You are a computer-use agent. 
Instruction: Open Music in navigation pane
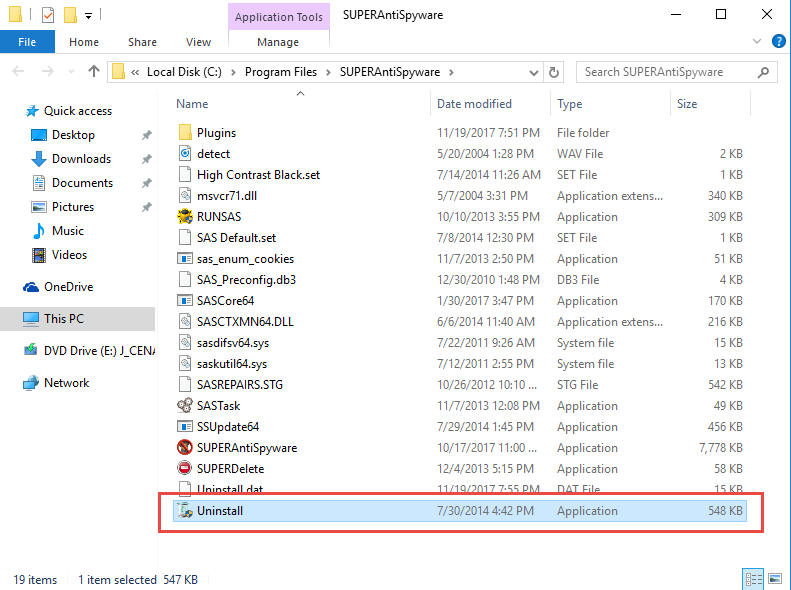[68, 230]
